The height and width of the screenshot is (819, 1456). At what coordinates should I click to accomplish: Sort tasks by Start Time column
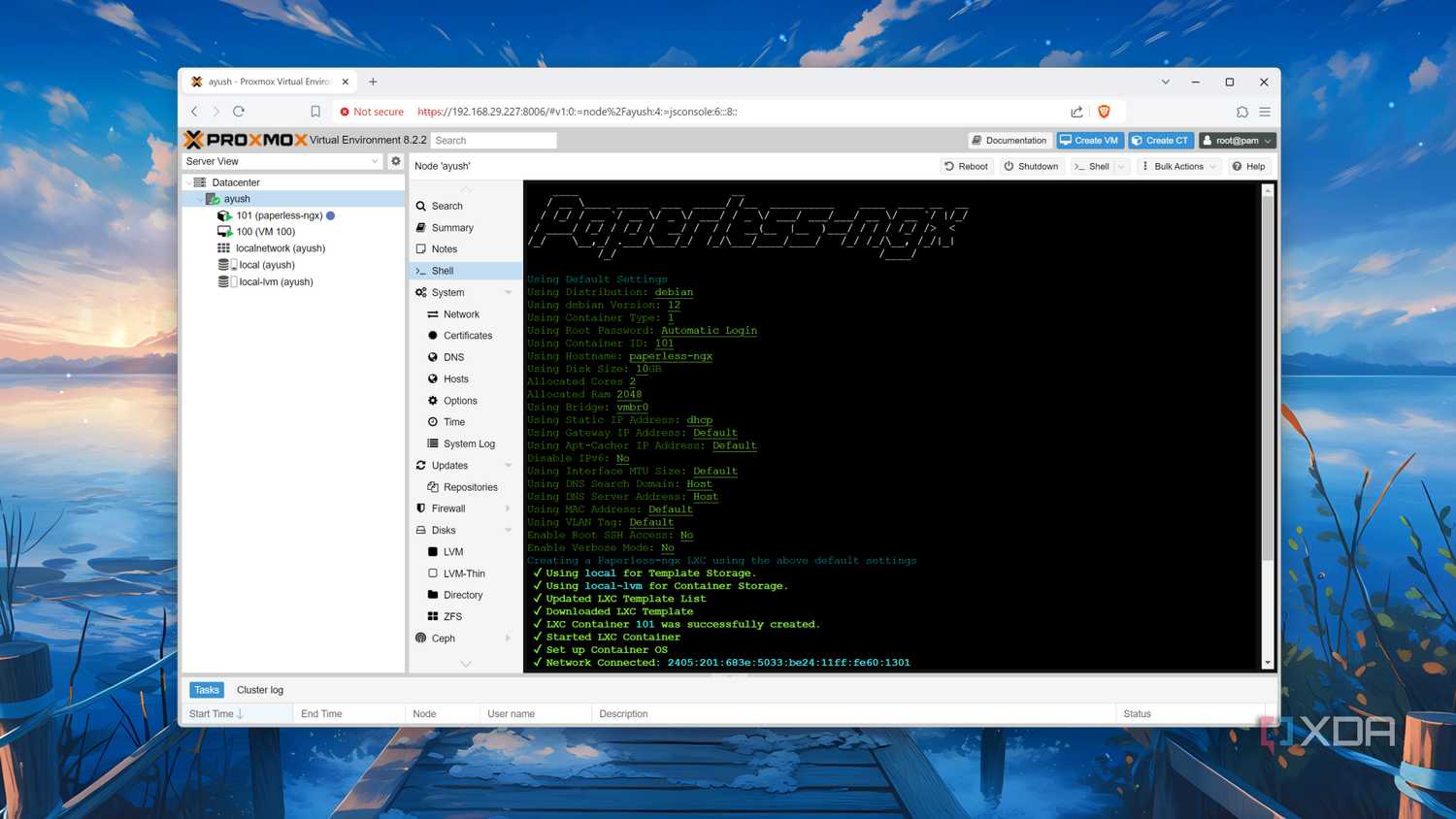pyautogui.click(x=237, y=714)
